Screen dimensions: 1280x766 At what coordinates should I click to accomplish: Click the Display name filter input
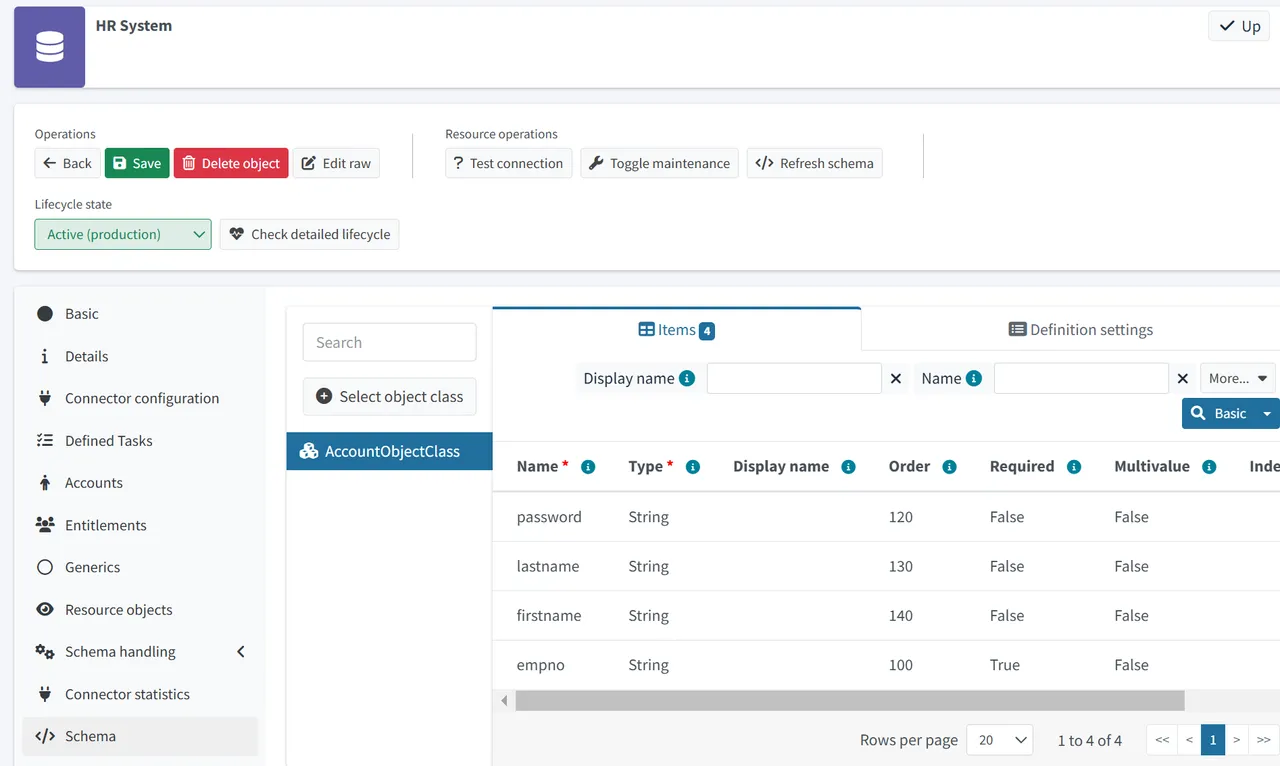click(x=794, y=378)
